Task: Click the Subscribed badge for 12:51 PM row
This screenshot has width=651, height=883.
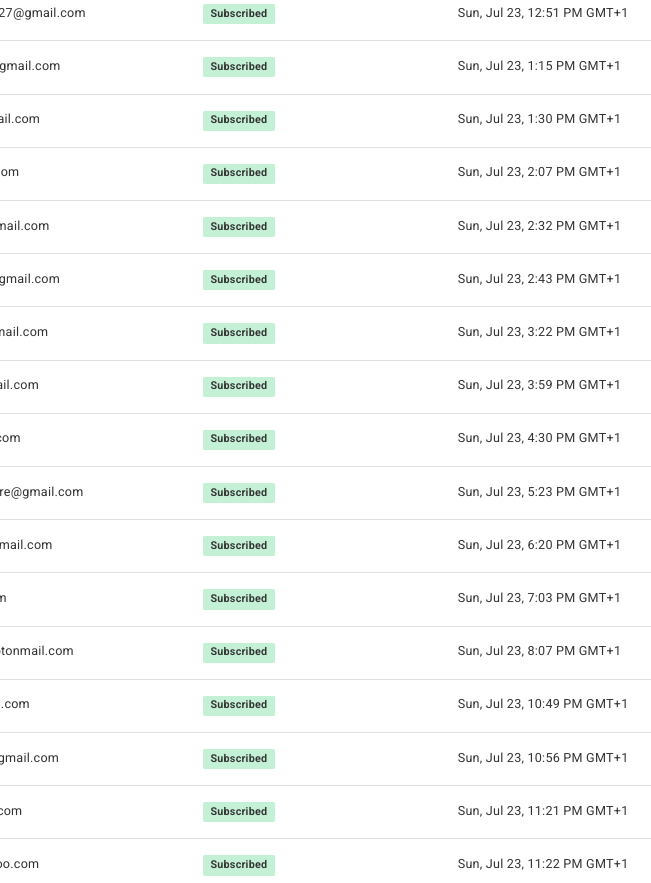Action: [x=239, y=14]
